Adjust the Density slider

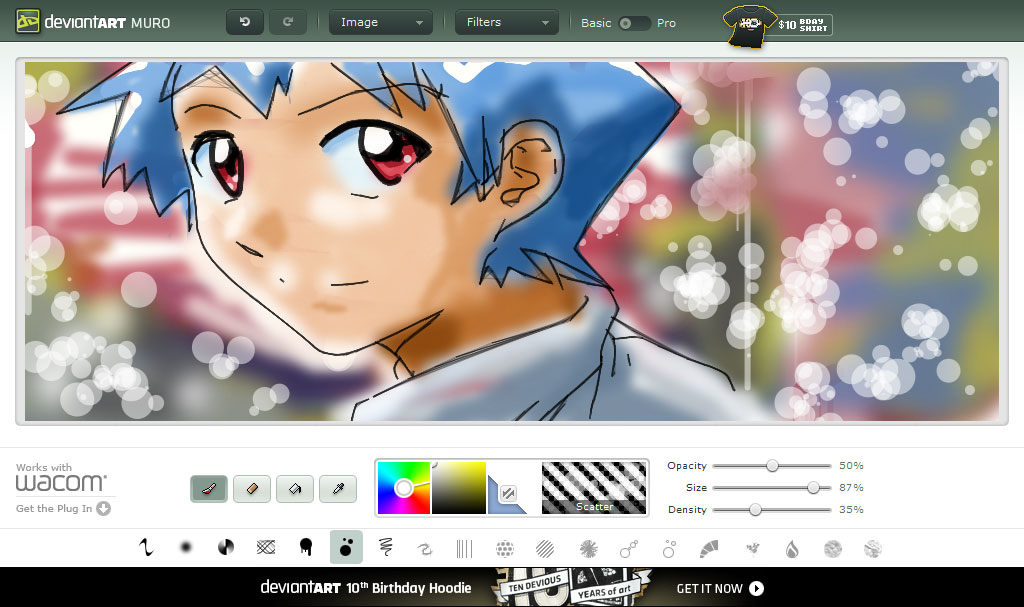tap(772, 510)
